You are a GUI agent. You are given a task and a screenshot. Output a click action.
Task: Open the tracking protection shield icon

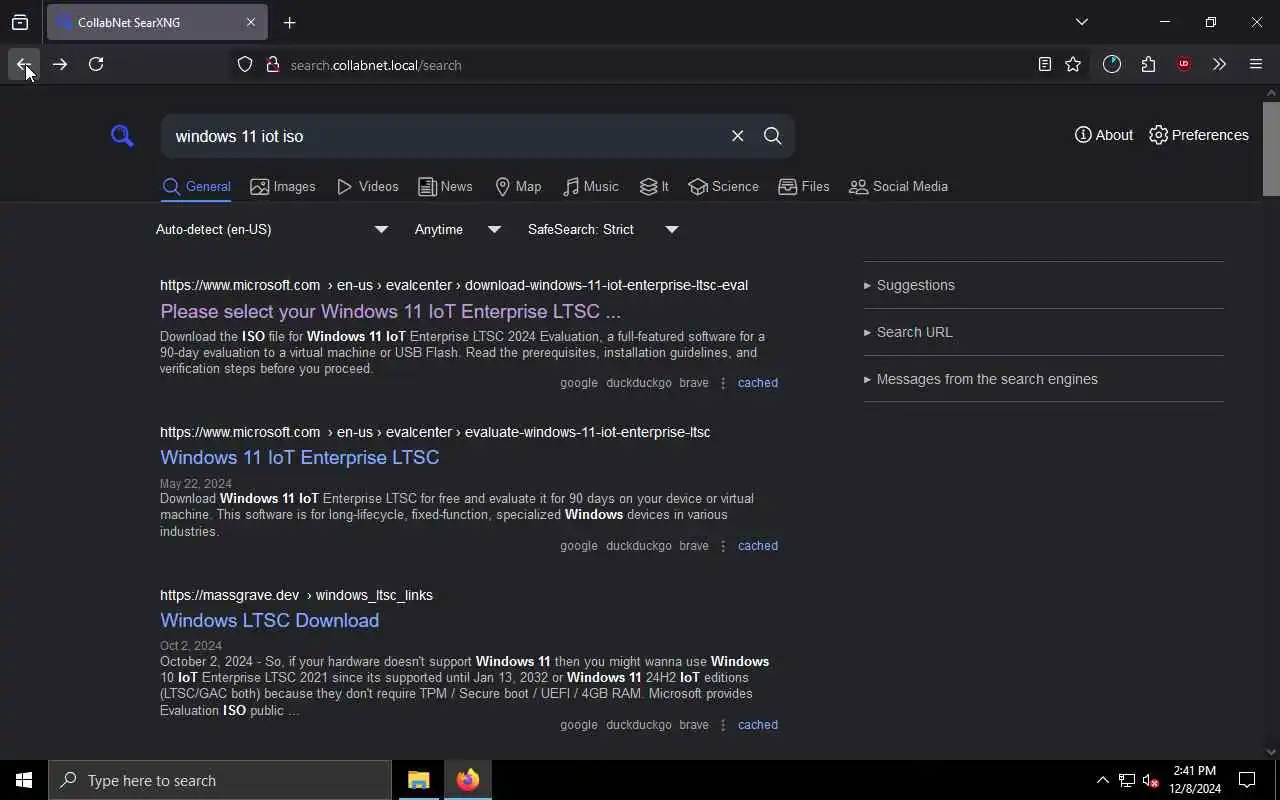coord(245,65)
